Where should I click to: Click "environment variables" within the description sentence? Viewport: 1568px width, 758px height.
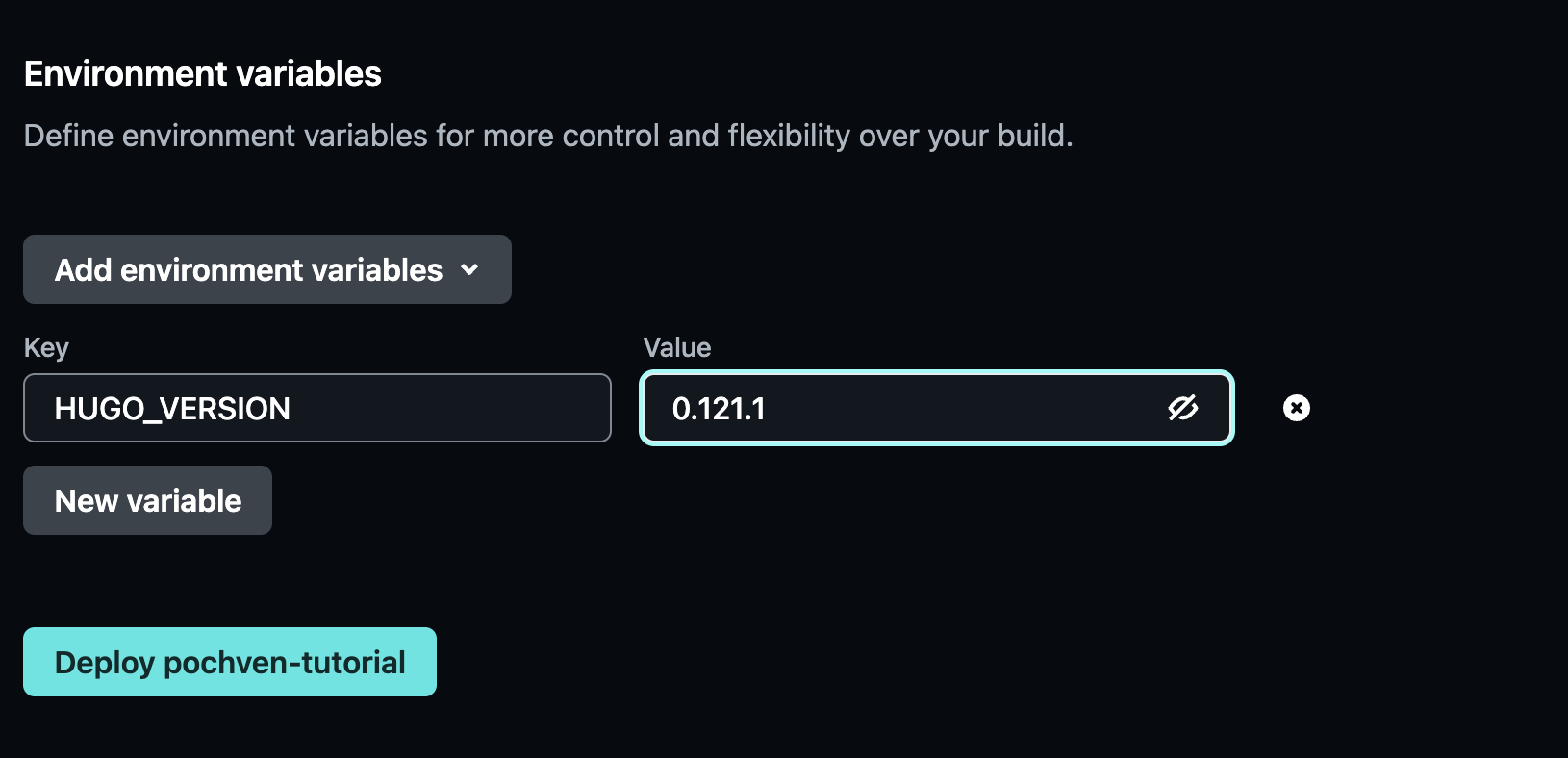click(274, 136)
